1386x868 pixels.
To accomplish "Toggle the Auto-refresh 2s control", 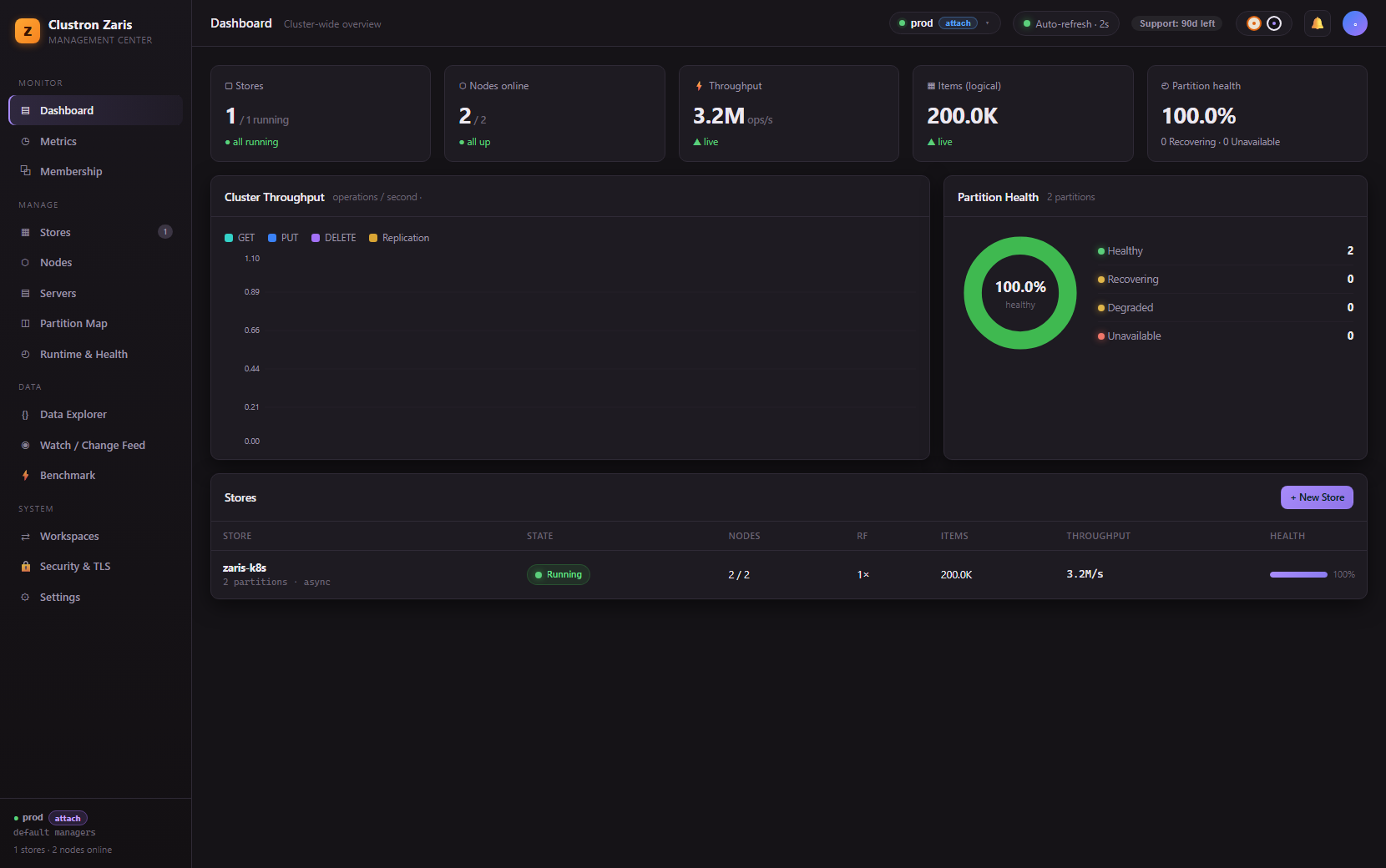I will [1065, 23].
